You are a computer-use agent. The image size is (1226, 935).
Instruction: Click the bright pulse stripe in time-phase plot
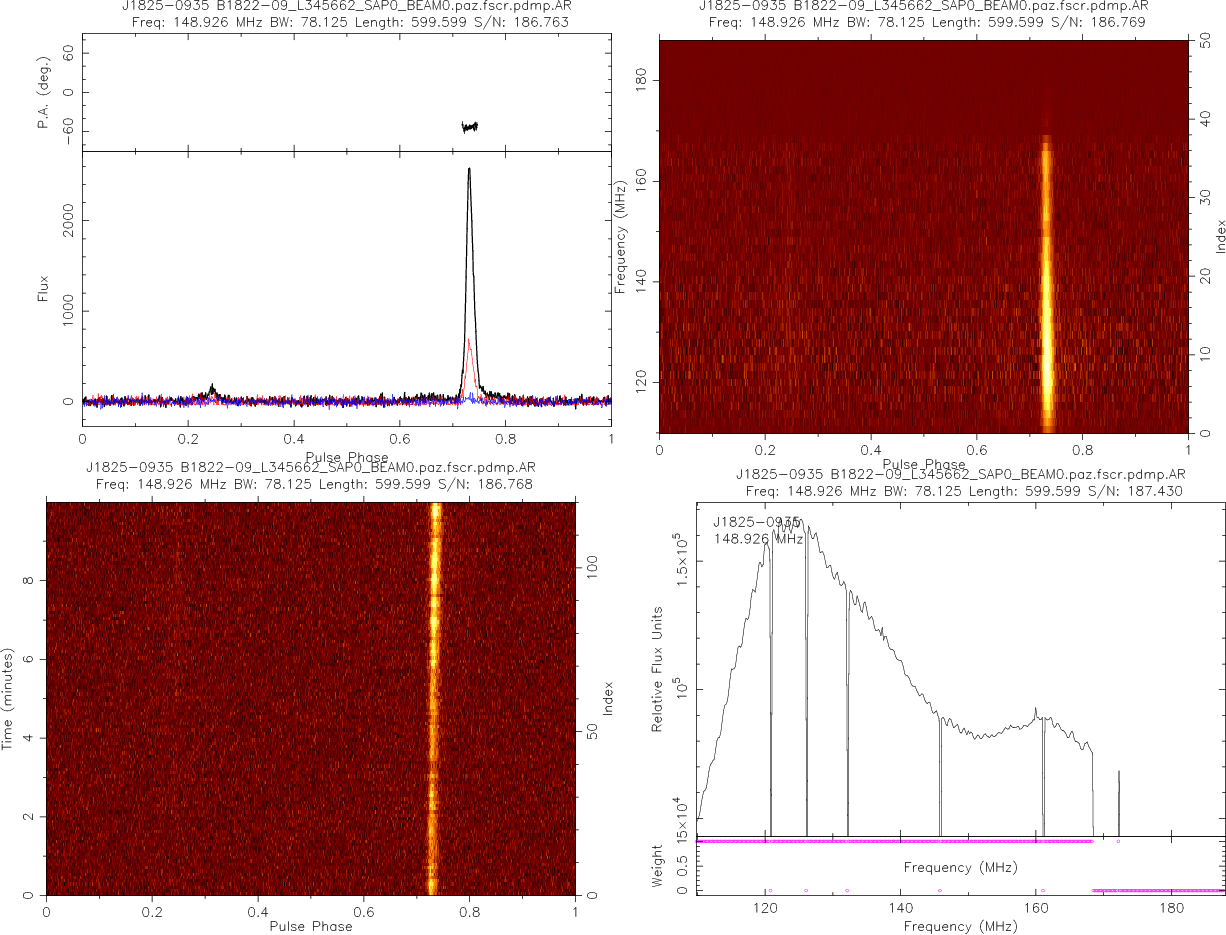click(434, 700)
